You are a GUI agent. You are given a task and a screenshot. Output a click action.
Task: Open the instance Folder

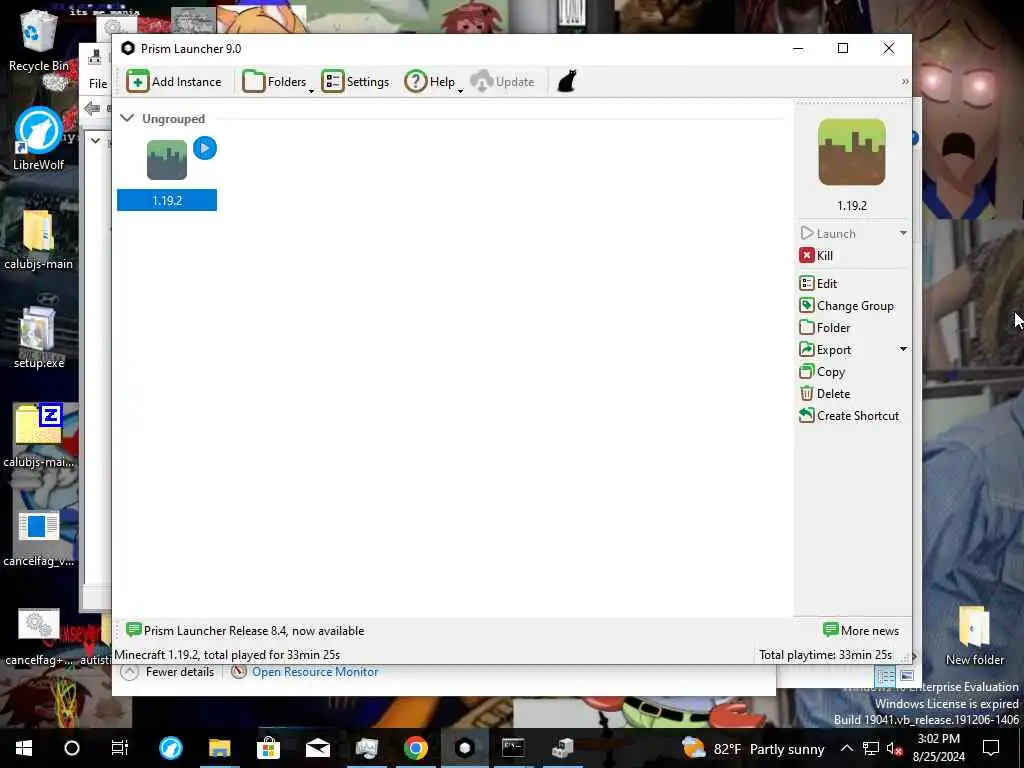tap(825, 328)
